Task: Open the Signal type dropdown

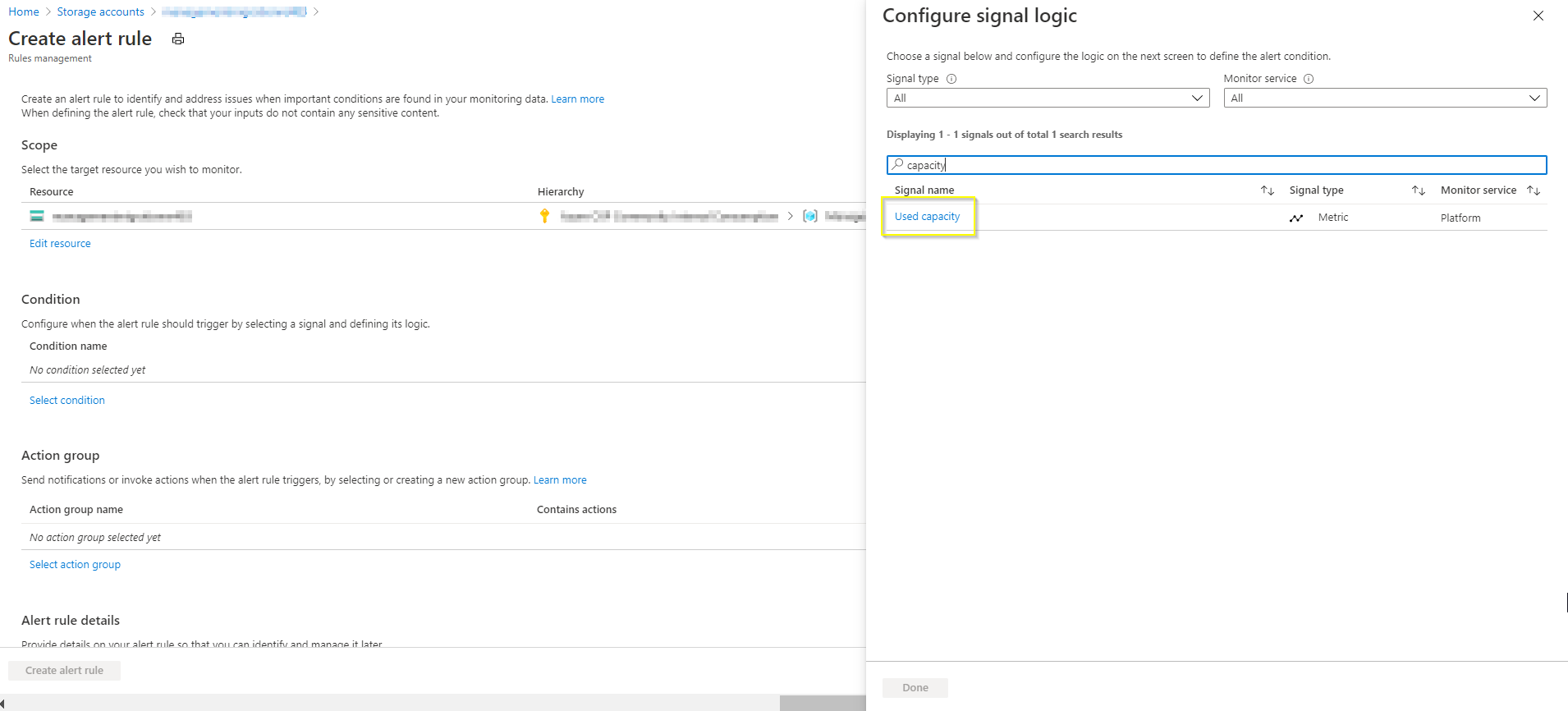Action: [x=1048, y=98]
